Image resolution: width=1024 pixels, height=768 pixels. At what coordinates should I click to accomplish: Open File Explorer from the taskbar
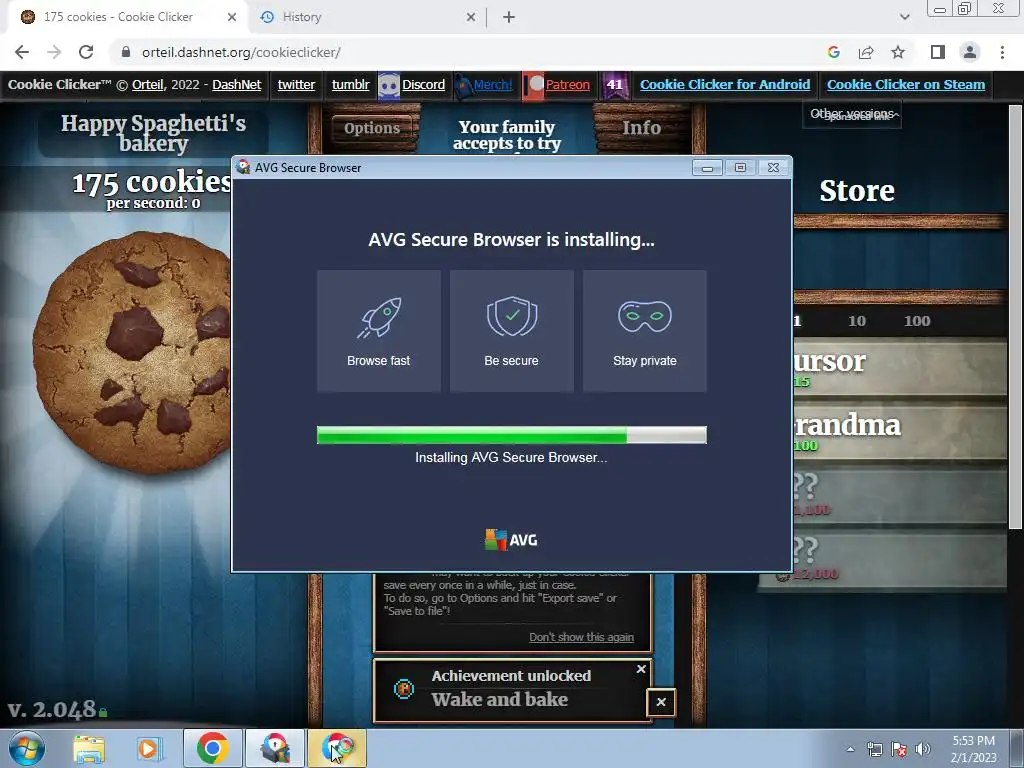[89, 748]
